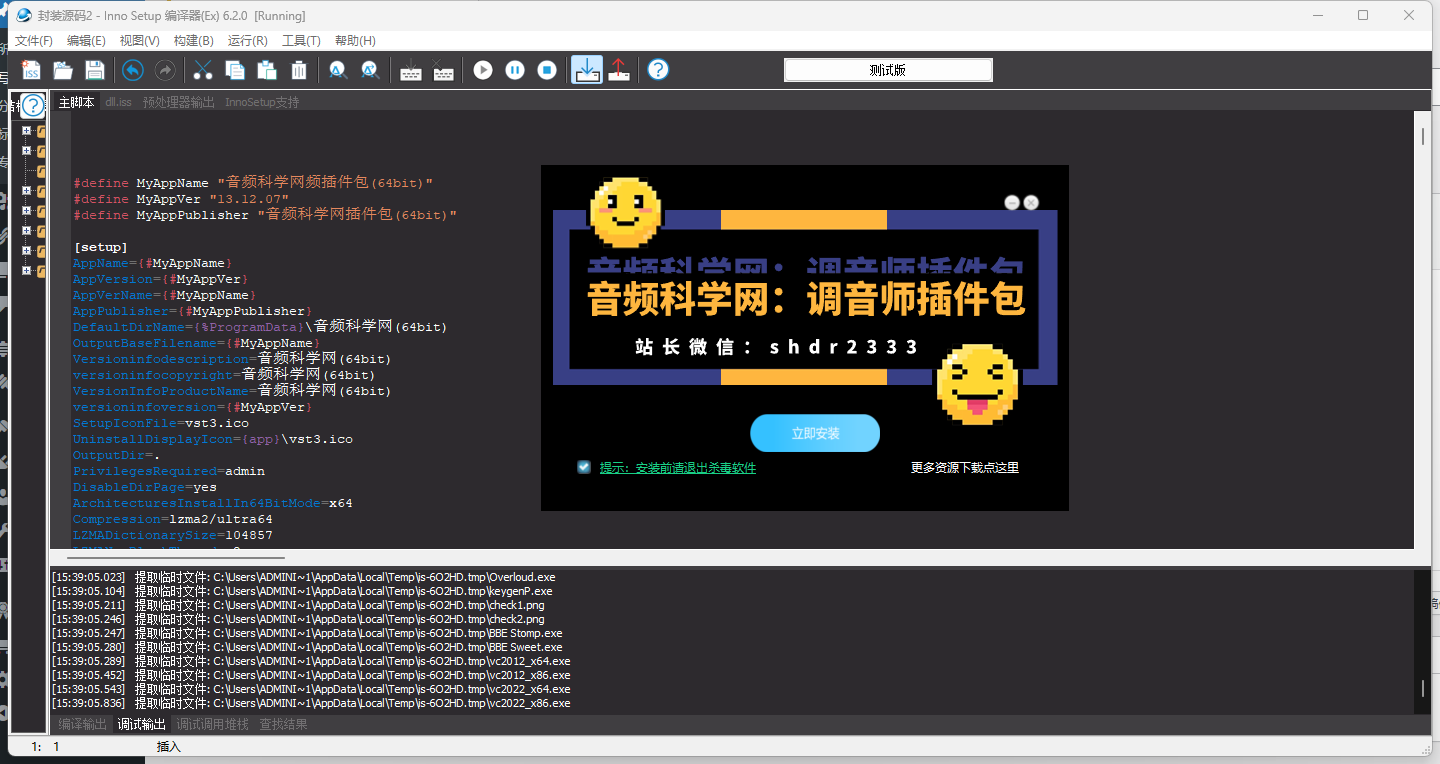Open the 帮助(H) menu
Viewport: 1440px width, 764px height.
355,41
